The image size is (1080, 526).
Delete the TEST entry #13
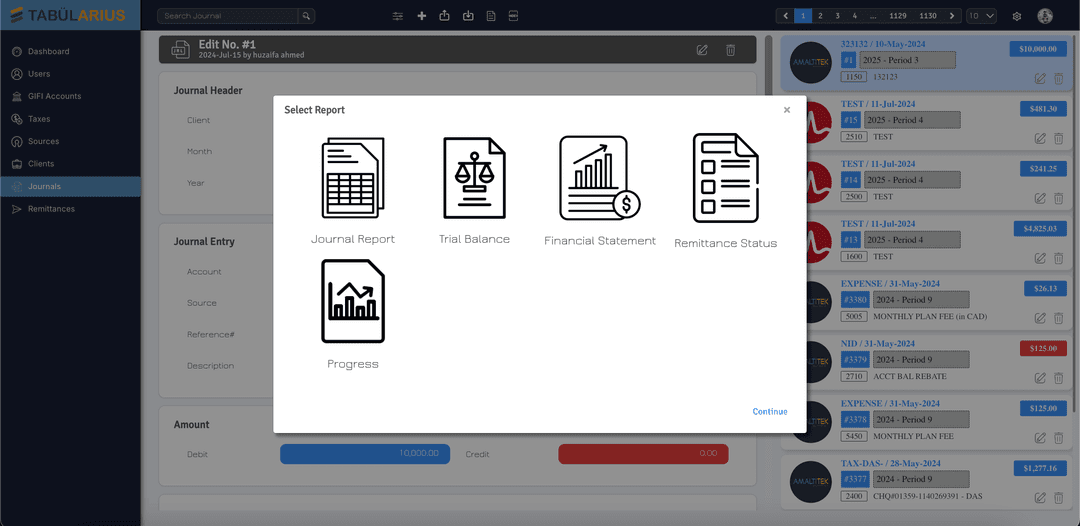1059,258
